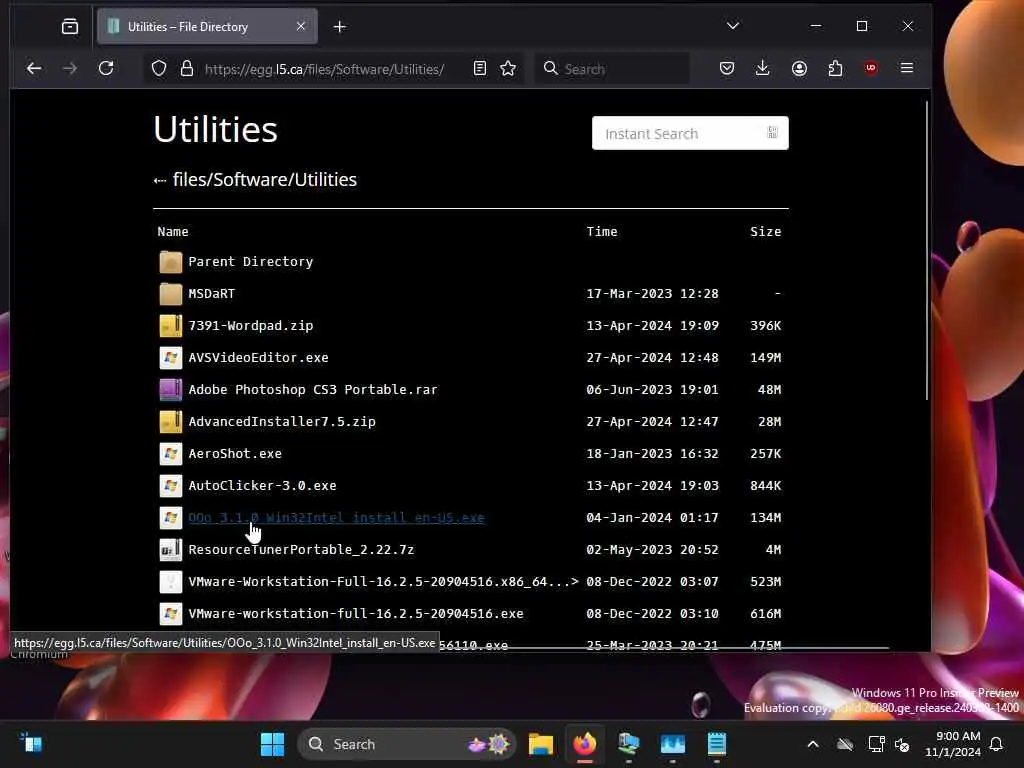Click the Time column header
This screenshot has width=1024, height=768.
(601, 232)
